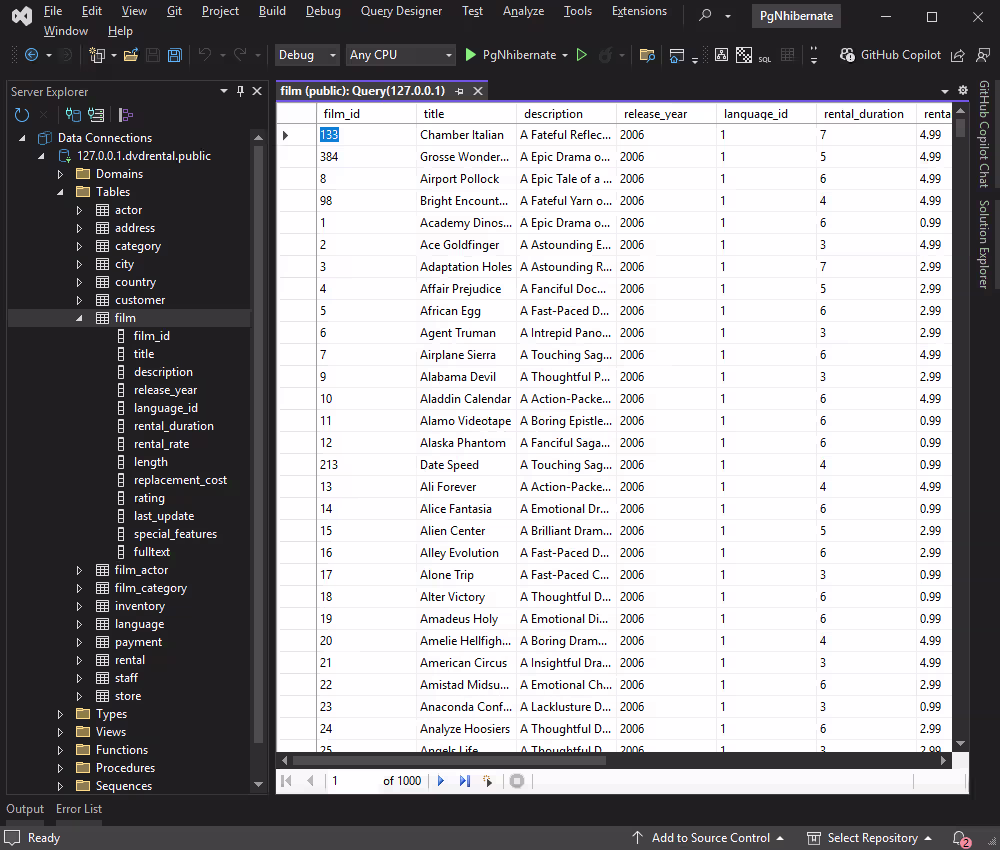Click the GitHub Copilot icon
Viewport: 1000px width, 850px height.
tap(848, 54)
